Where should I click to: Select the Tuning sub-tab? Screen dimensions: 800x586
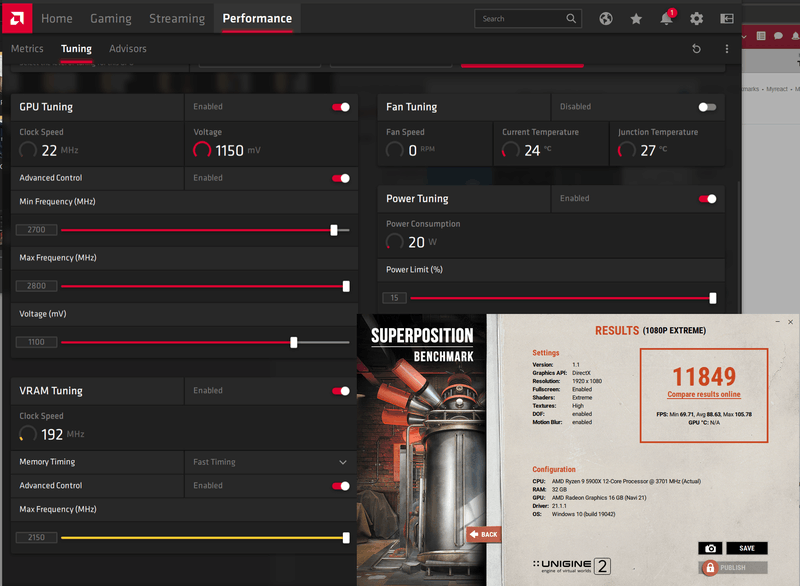coord(77,49)
